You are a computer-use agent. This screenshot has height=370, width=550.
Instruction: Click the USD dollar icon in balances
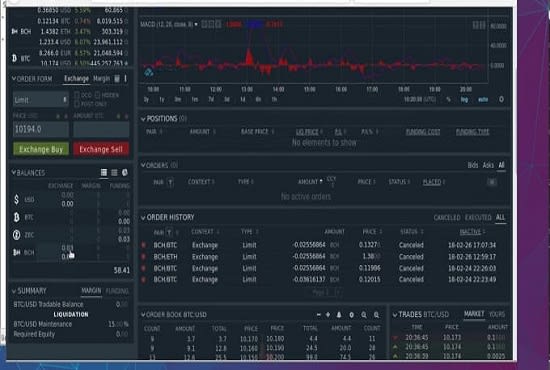tap(16, 200)
